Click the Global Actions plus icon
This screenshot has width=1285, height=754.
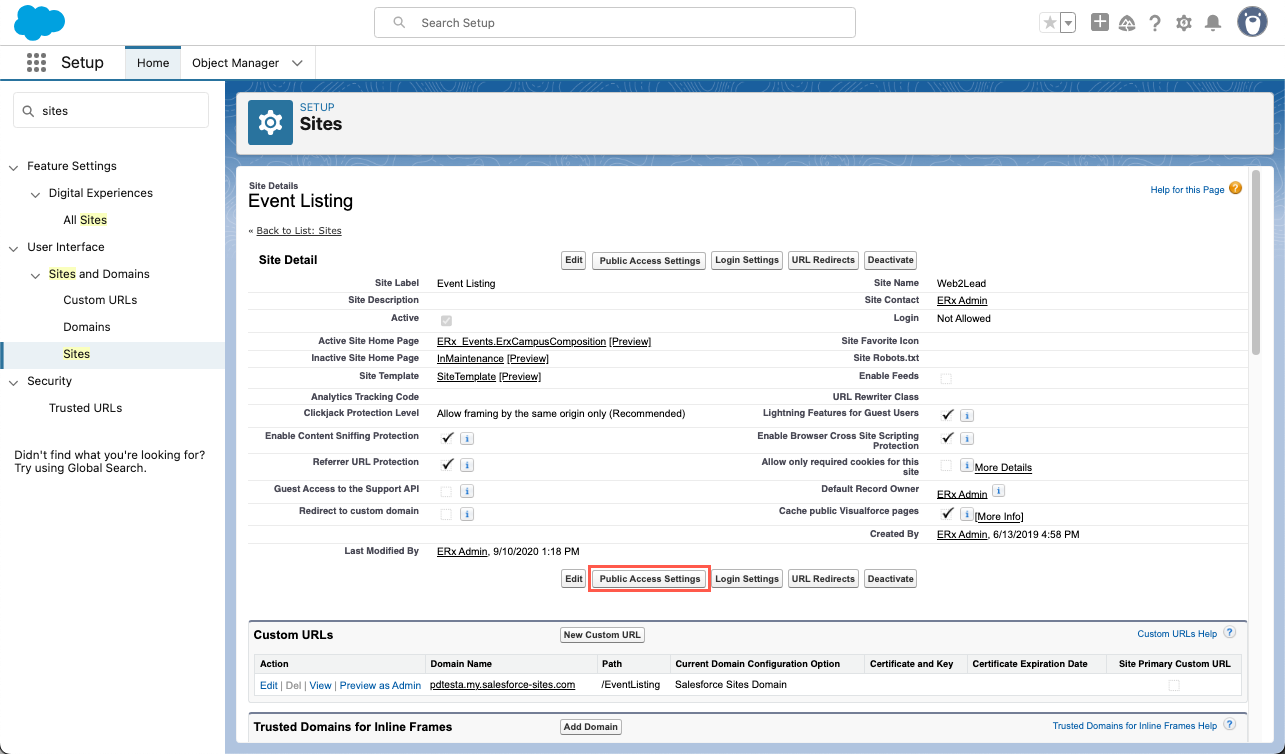1099,22
